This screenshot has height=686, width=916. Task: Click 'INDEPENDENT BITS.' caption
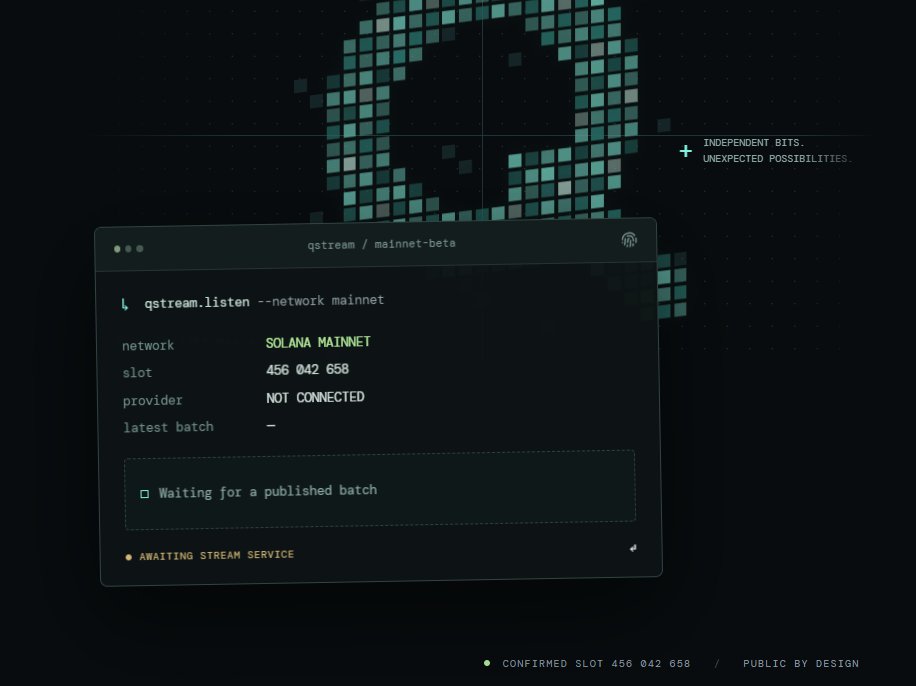pos(754,143)
